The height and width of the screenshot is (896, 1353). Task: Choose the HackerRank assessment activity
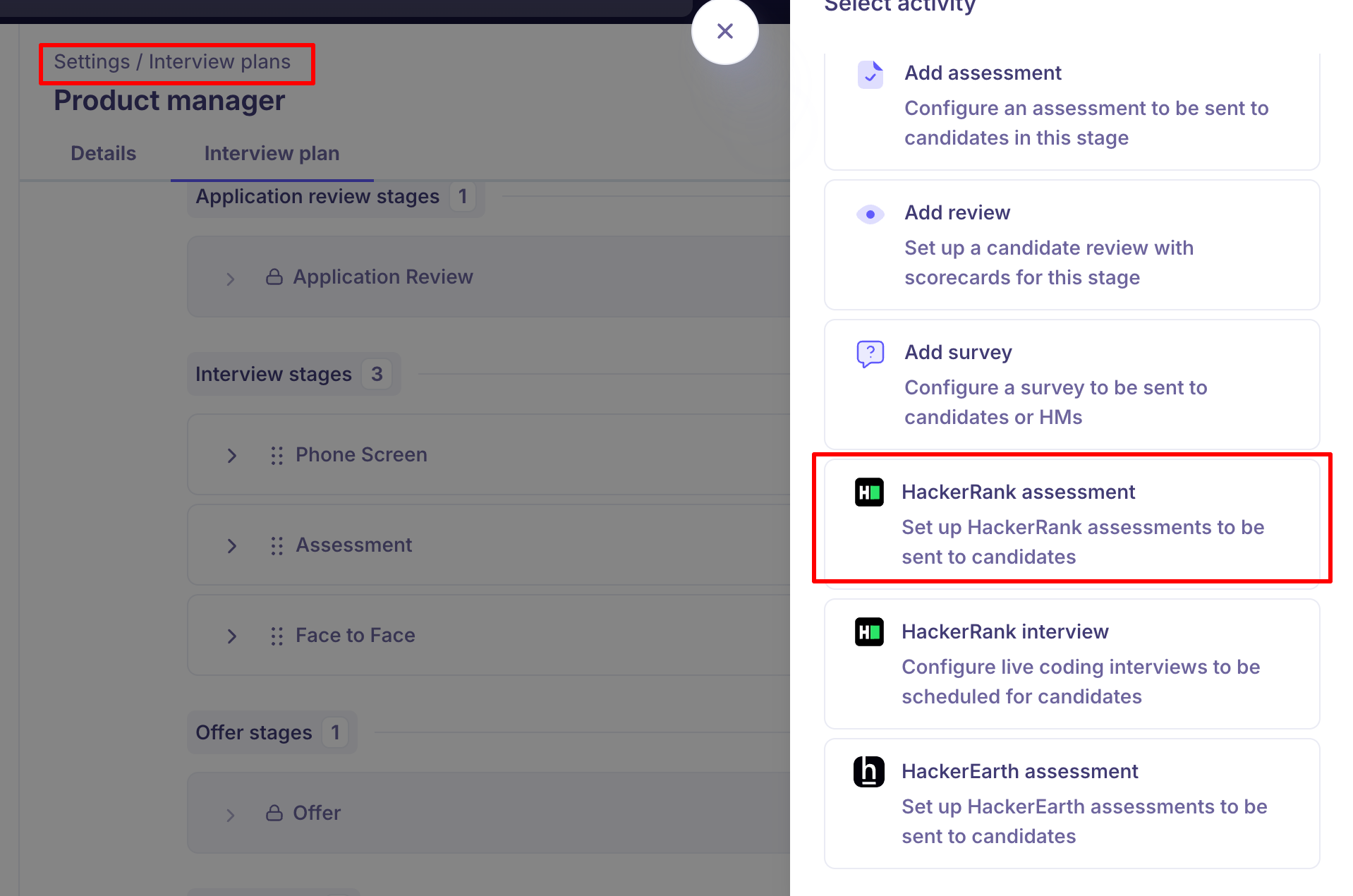(x=1072, y=524)
